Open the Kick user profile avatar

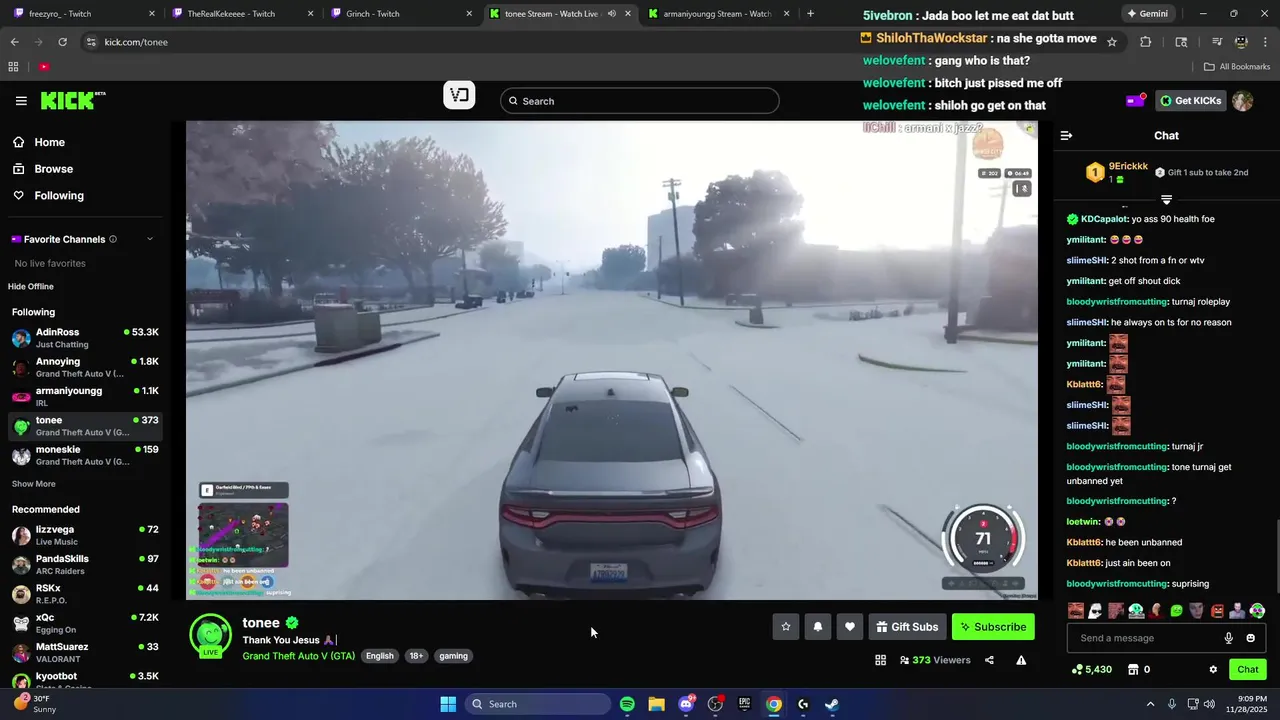(x=1242, y=101)
